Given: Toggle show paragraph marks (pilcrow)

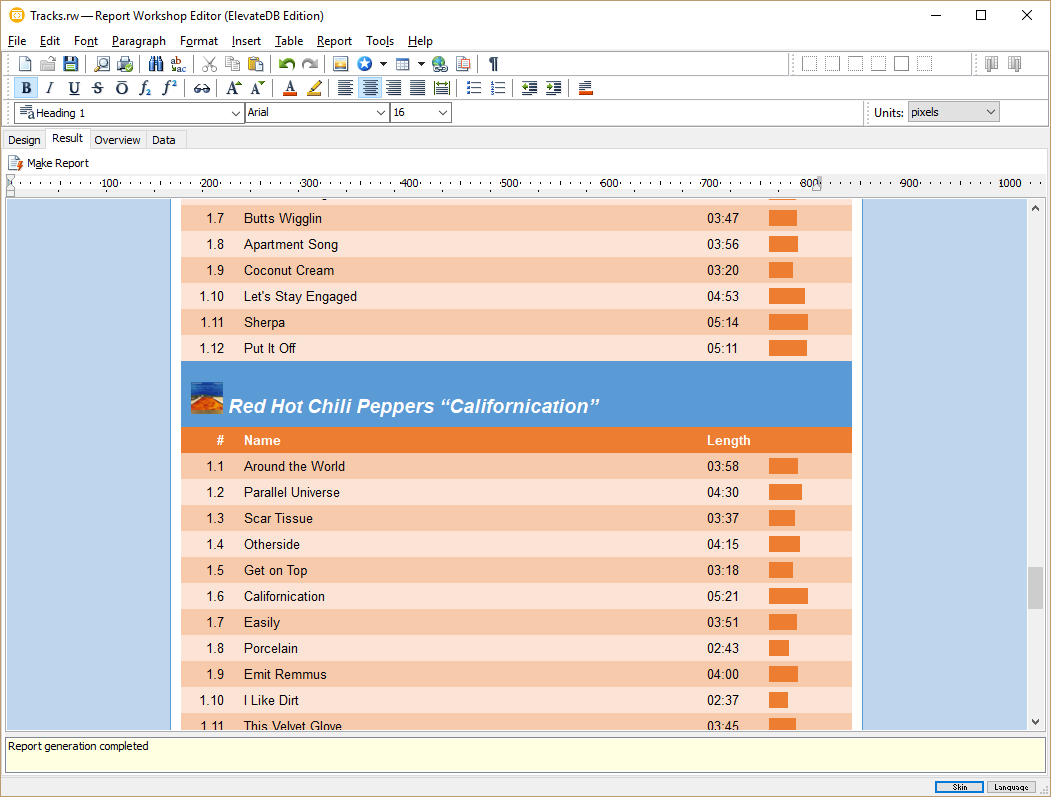Looking at the screenshot, I should tap(493, 64).
